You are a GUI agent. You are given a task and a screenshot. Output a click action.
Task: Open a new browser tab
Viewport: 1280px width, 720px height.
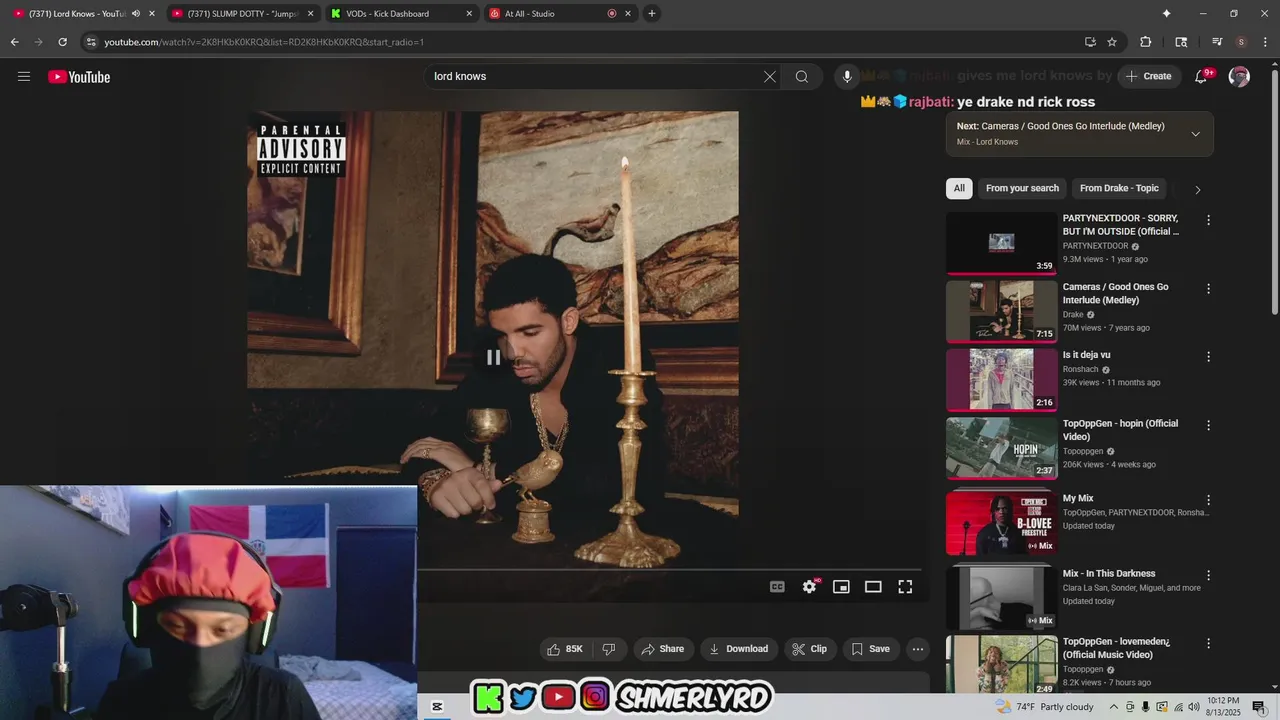652,13
